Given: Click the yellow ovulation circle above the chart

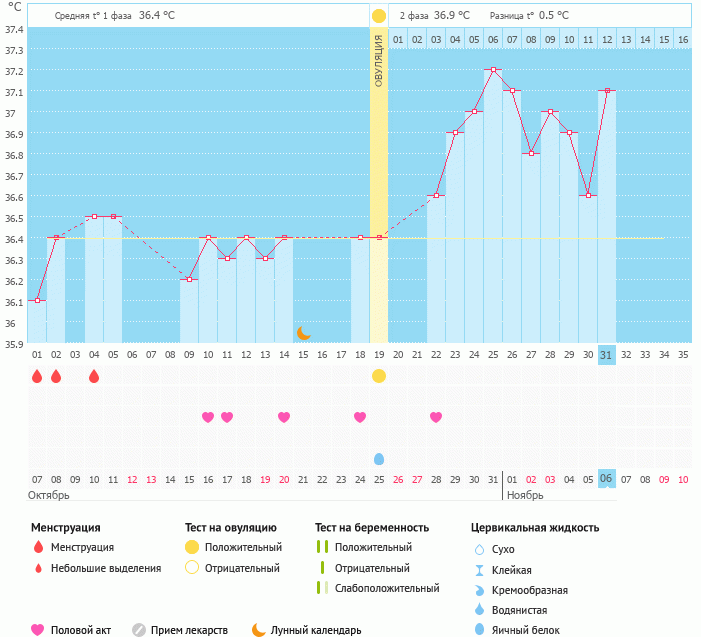Looking at the screenshot, I should point(379,16).
